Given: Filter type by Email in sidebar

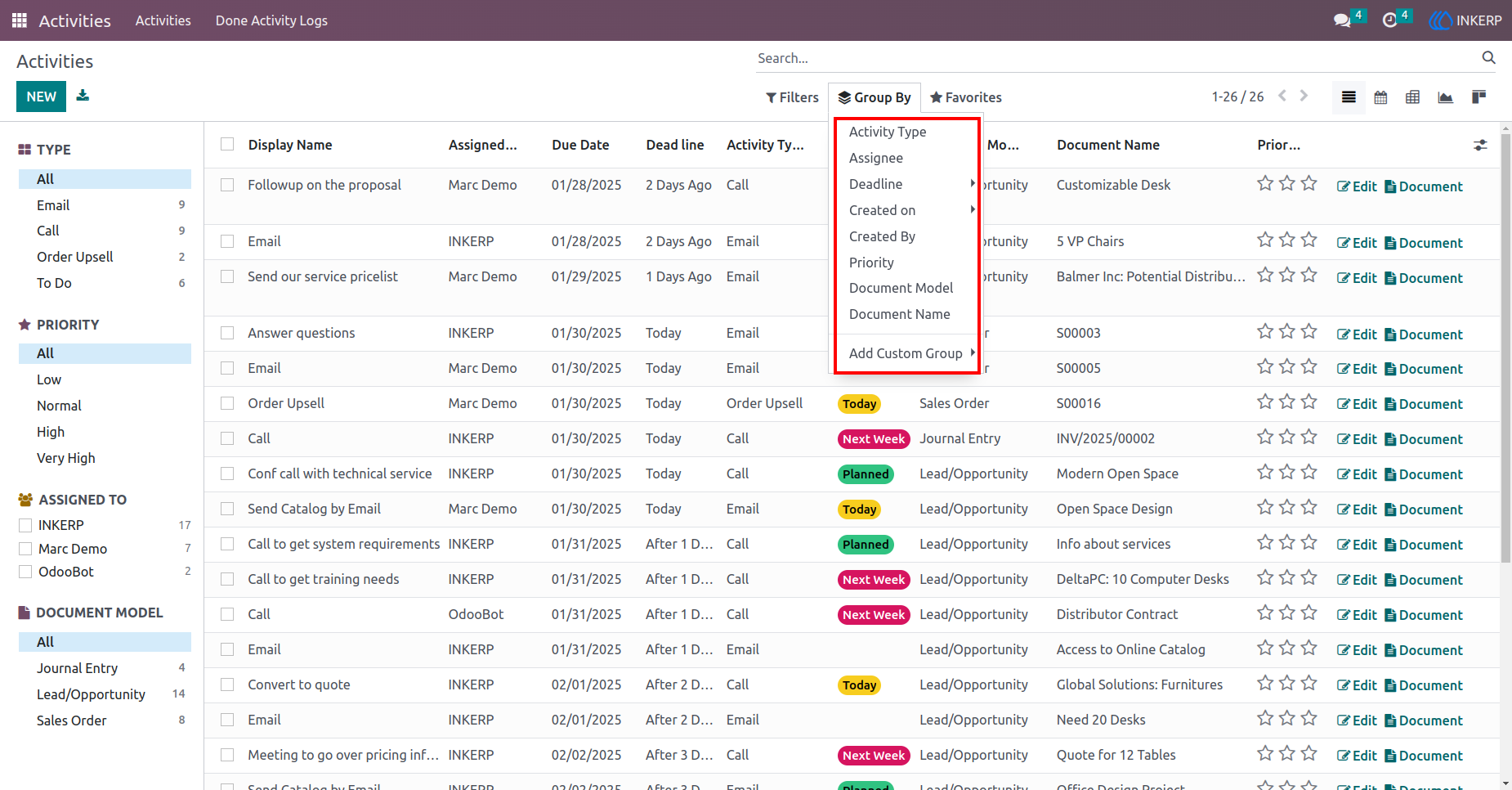Looking at the screenshot, I should (105, 205).
